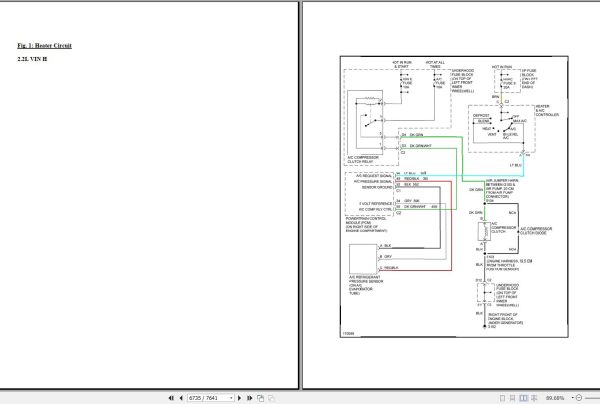Image resolution: width=600 pixels, height=404 pixels.
Task: Switch to single page view
Action: (x=502, y=398)
